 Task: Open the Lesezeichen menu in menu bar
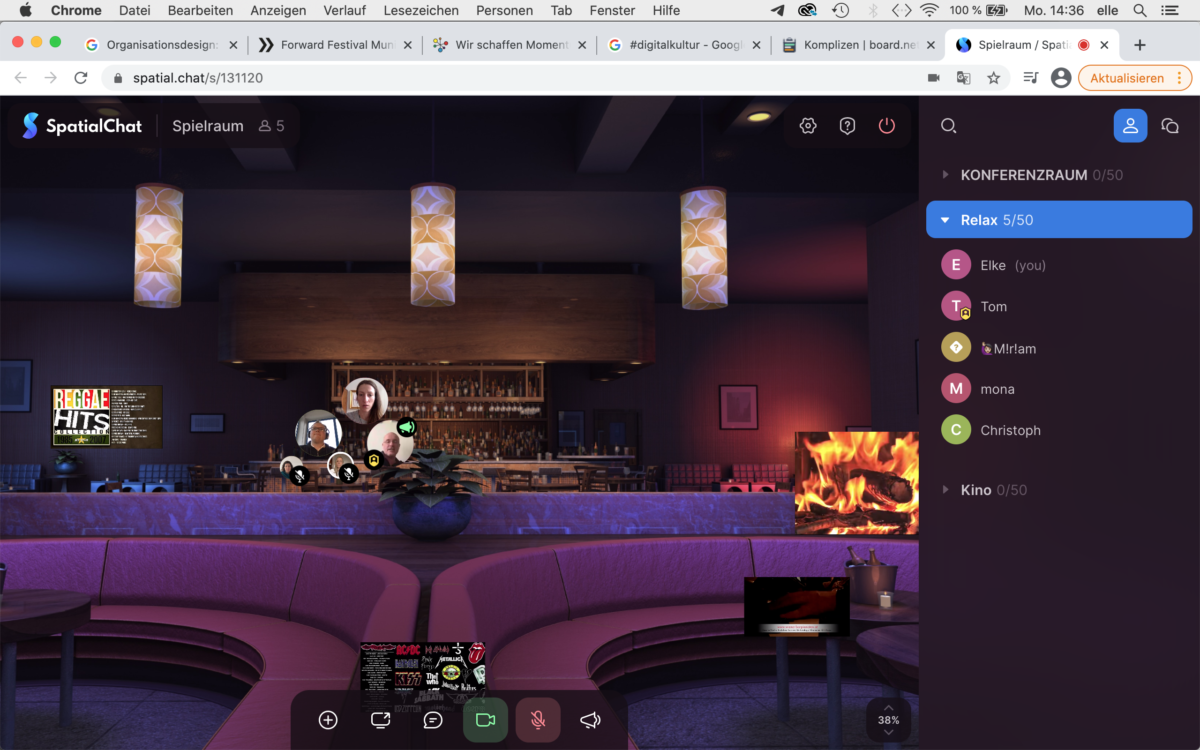[421, 11]
